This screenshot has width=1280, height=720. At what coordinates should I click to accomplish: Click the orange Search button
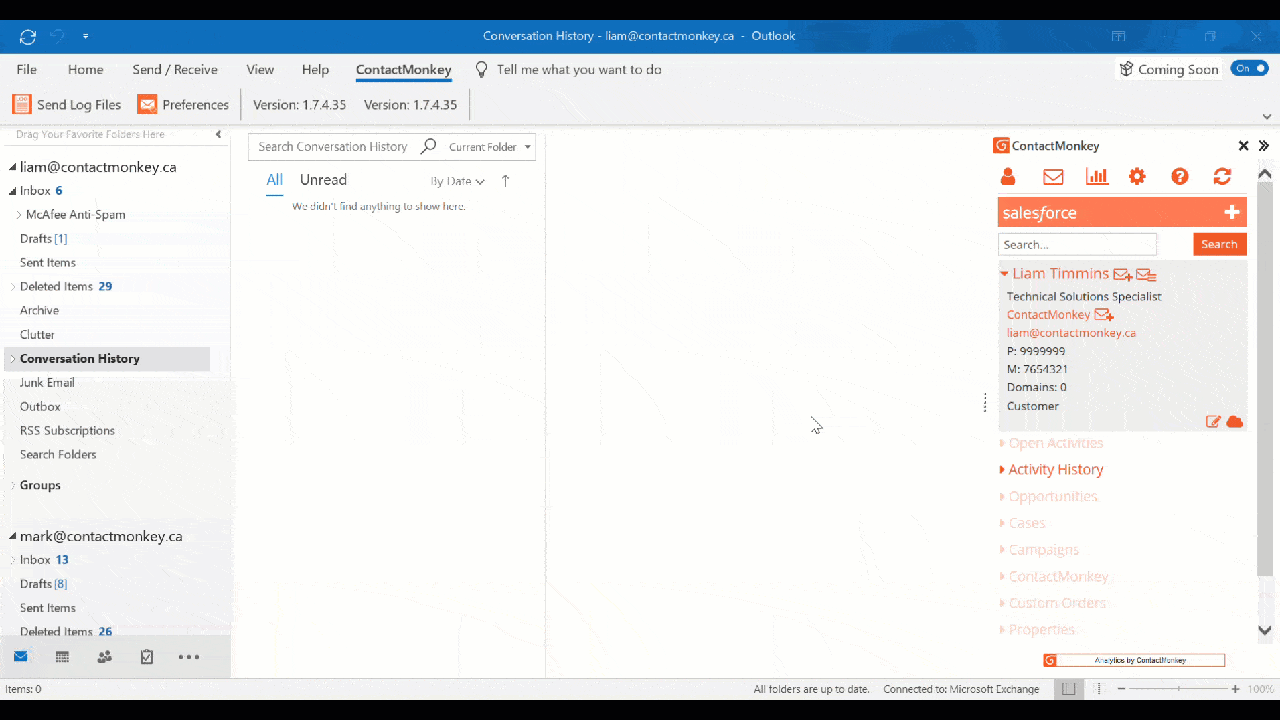point(1219,244)
